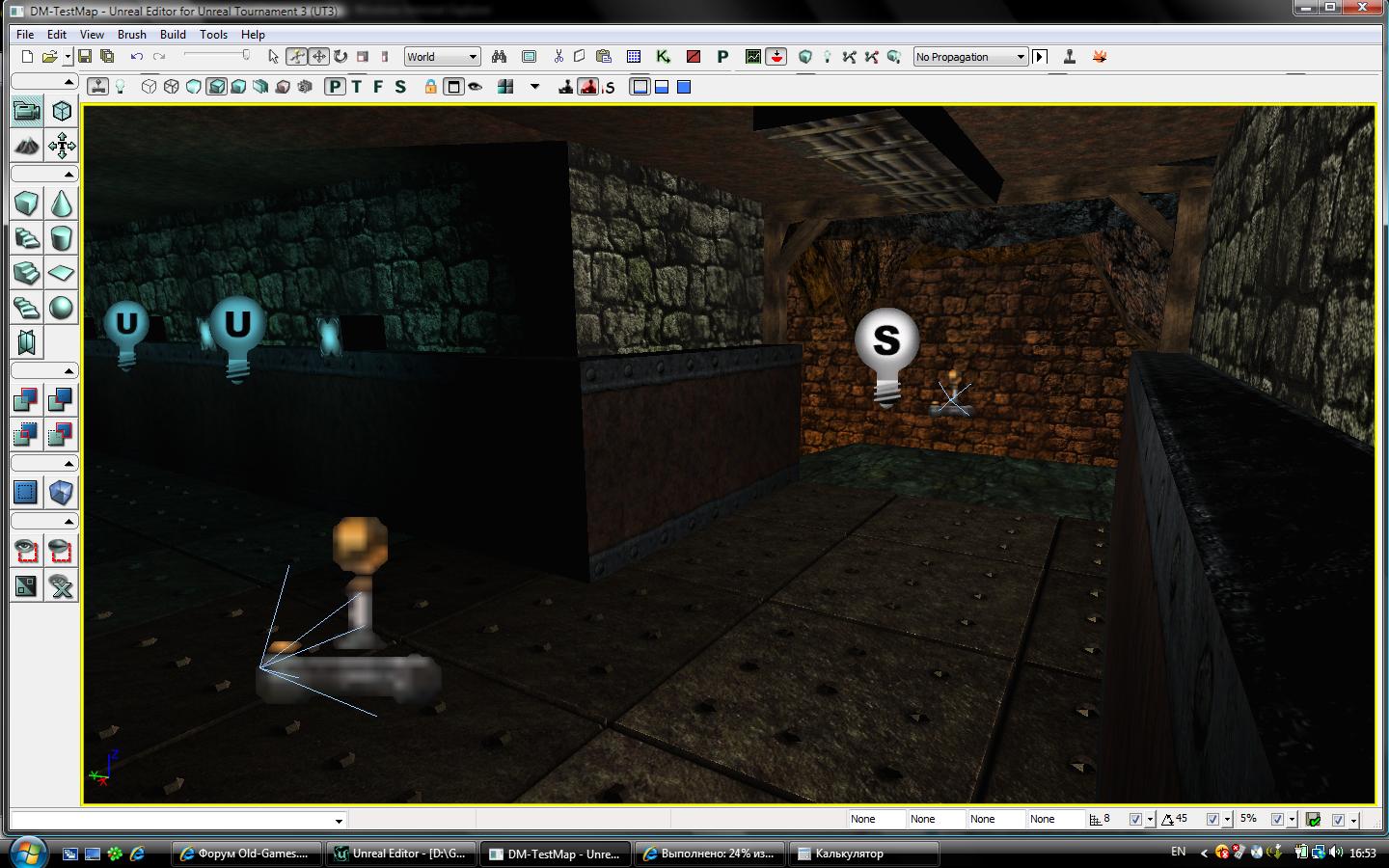Image resolution: width=1389 pixels, height=868 pixels.
Task: Click the Paste clipboard icon
Action: click(604, 57)
